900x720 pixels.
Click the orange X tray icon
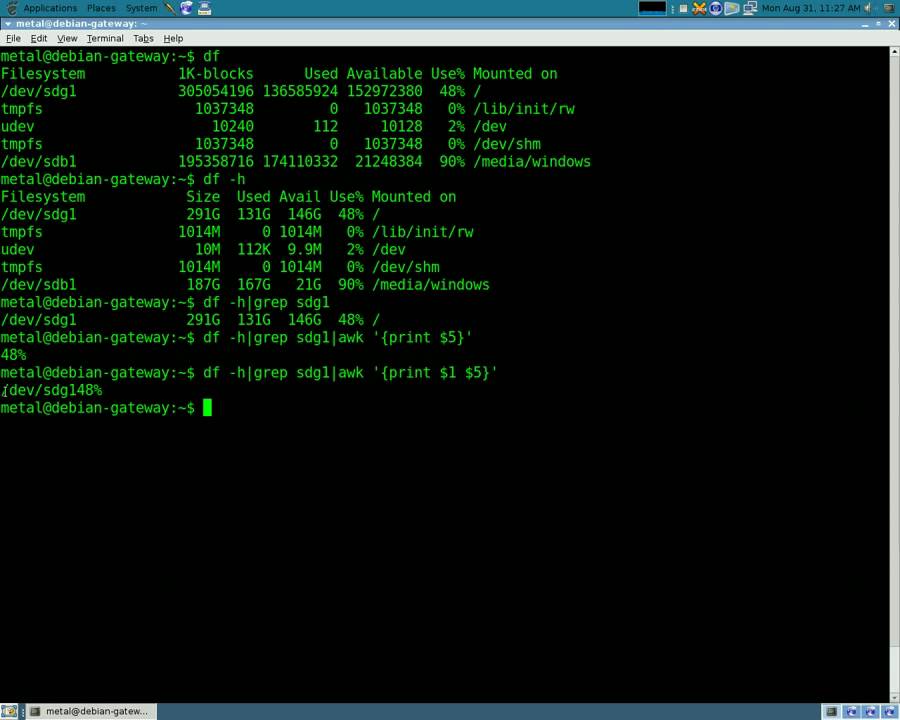pyautogui.click(x=699, y=8)
